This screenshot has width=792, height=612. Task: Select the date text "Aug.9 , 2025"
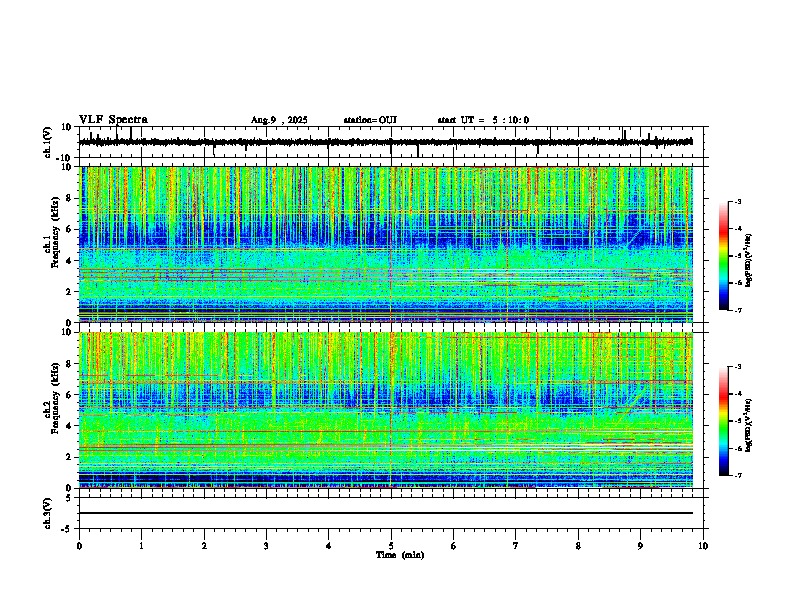pos(279,120)
